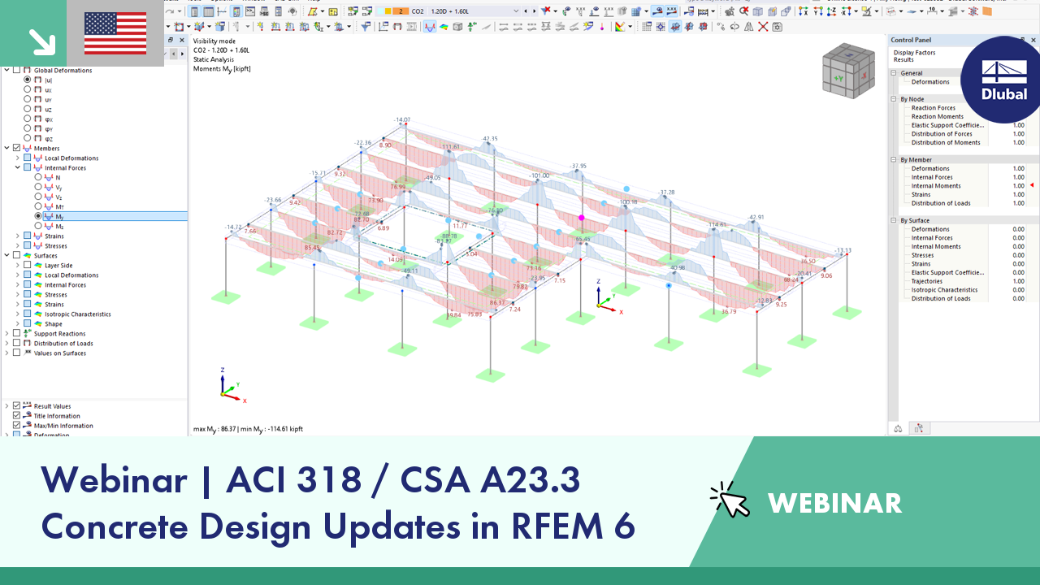Open the color scale toolbar icon
The width and height of the screenshot is (1040, 585).
(619, 27)
